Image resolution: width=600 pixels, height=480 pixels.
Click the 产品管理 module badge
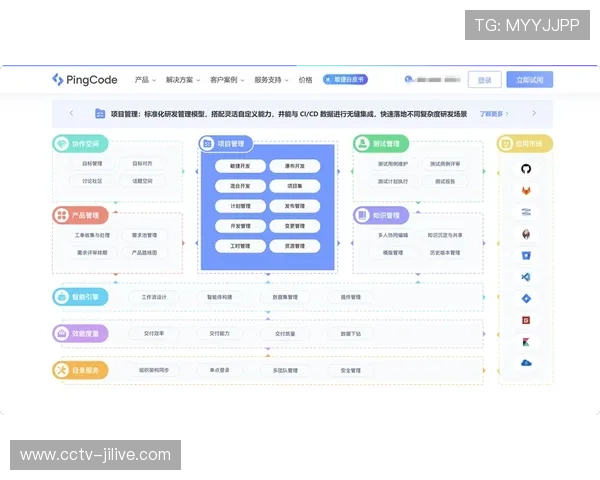[x=80, y=215]
